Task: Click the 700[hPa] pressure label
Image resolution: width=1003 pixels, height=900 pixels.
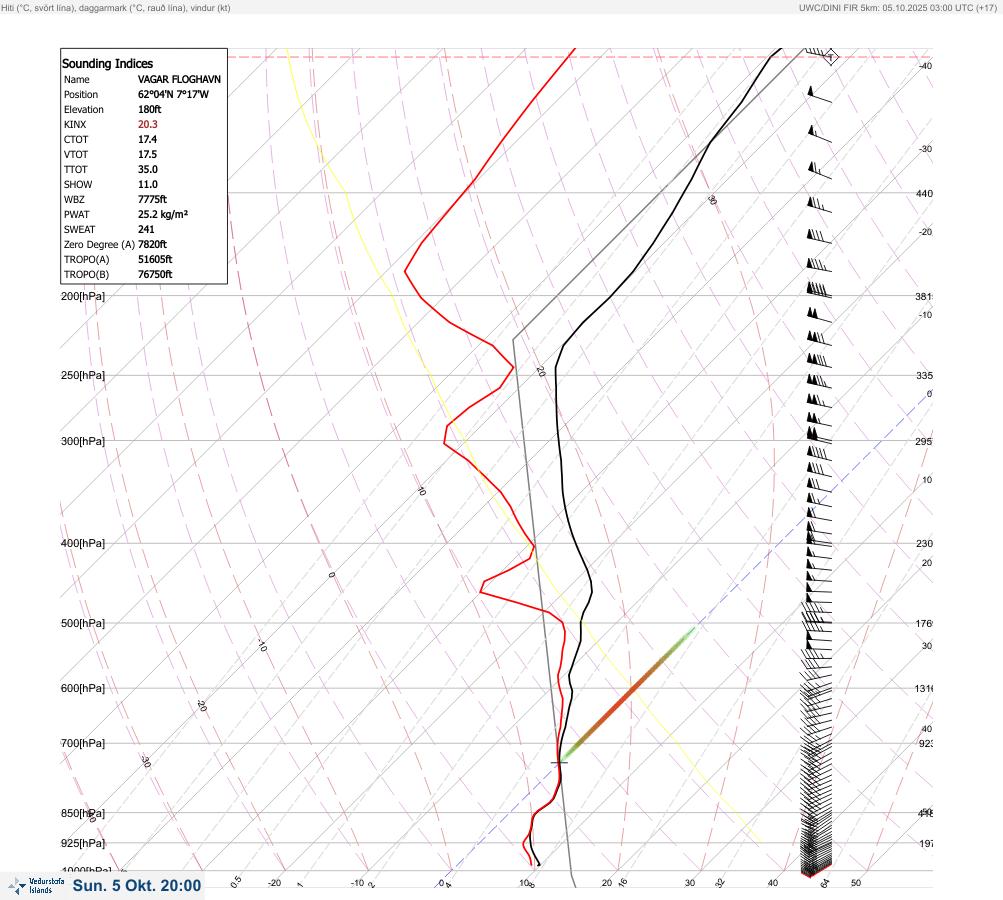Action: [x=83, y=743]
